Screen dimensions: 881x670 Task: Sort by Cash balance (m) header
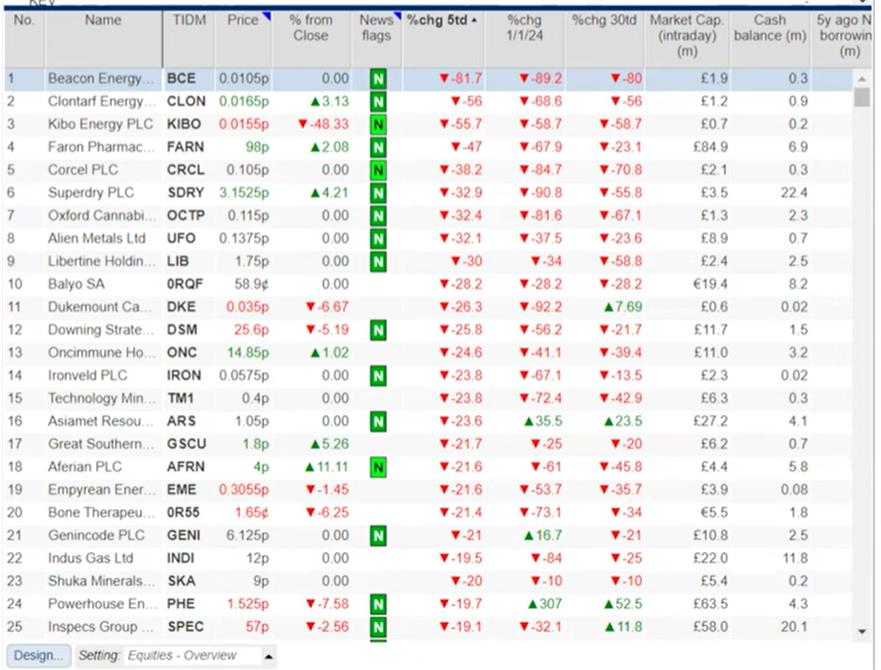(770, 38)
